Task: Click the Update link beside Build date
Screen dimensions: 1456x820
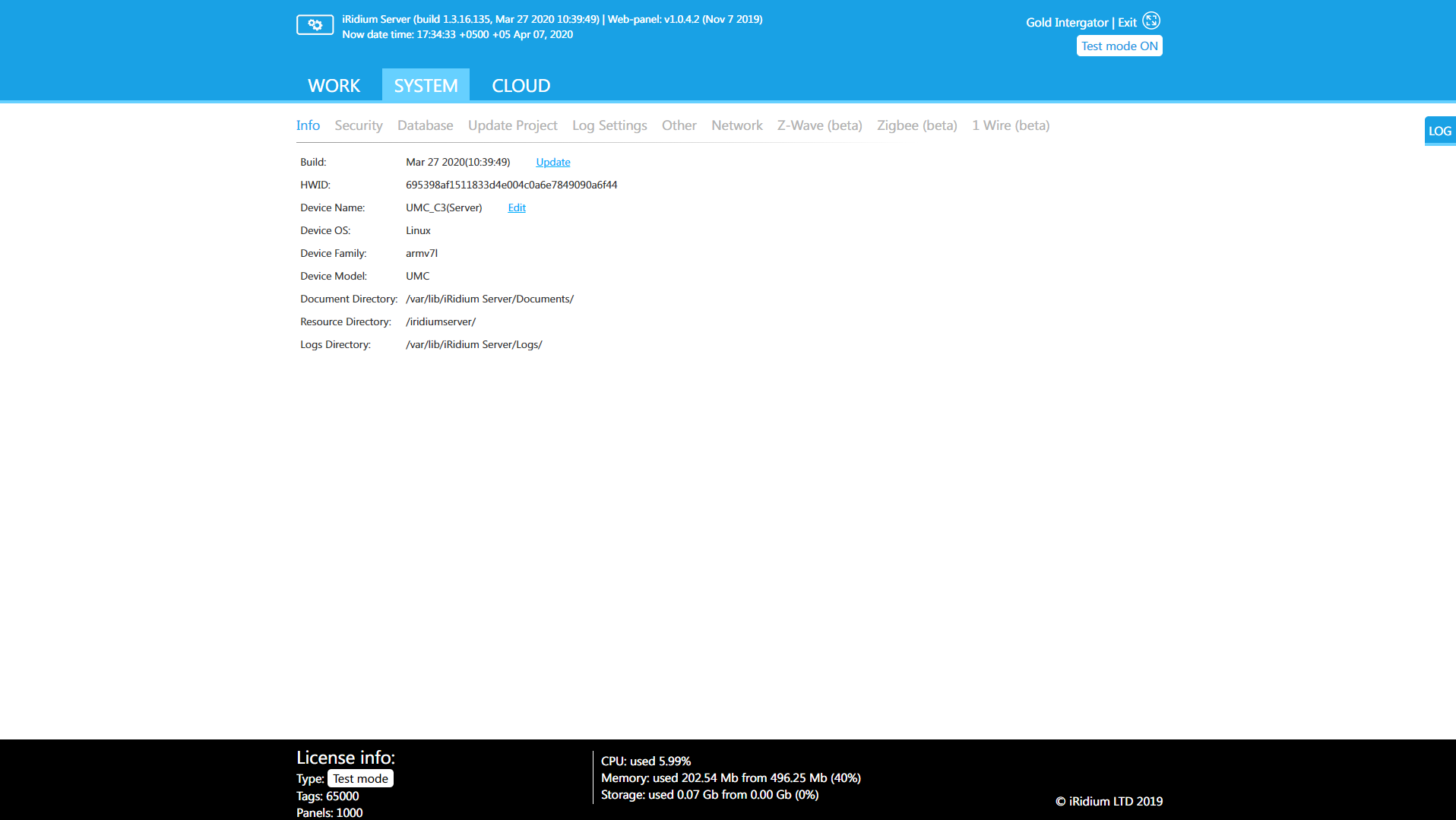Action: tap(552, 162)
